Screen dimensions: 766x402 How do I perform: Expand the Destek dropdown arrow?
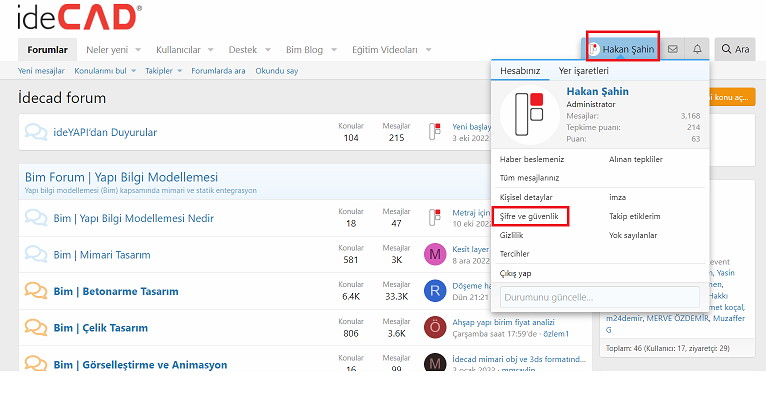(268, 50)
